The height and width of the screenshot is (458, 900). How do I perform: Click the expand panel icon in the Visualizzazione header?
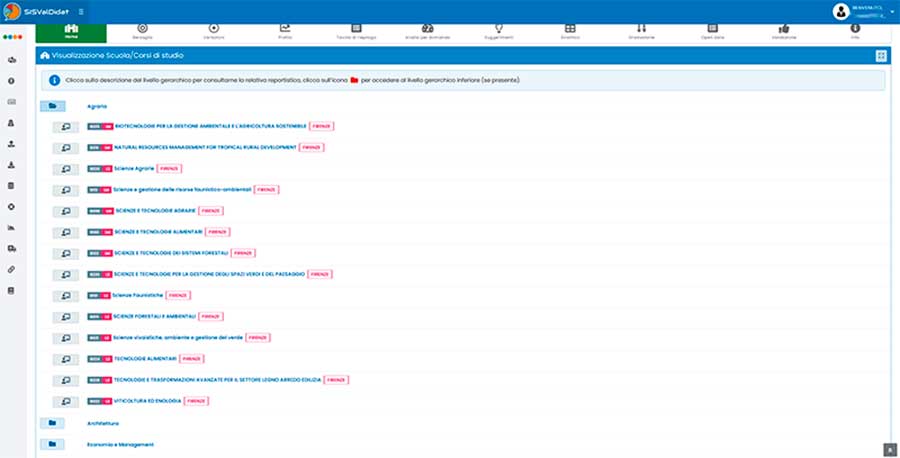880,56
